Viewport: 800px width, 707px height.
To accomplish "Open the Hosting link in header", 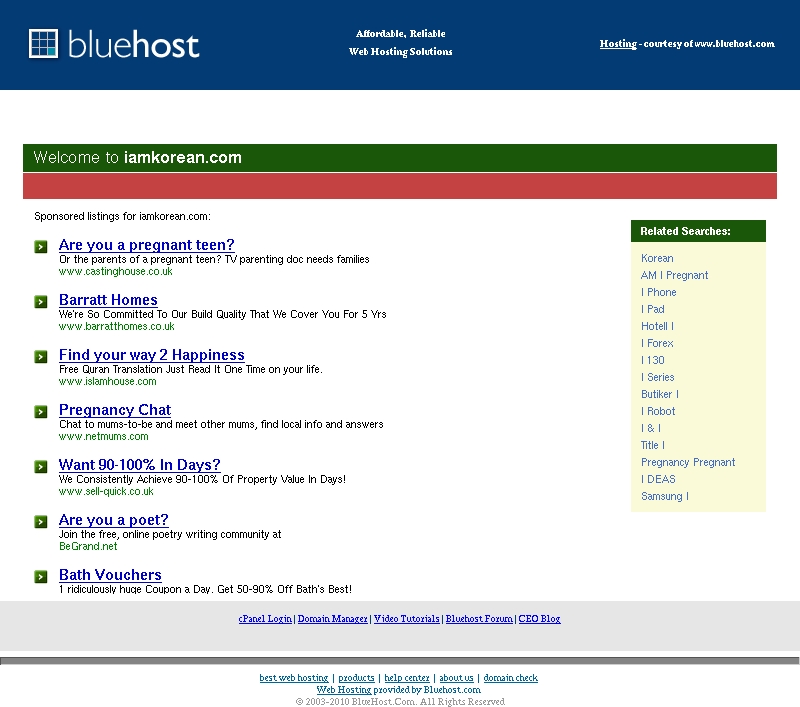I will [x=618, y=44].
